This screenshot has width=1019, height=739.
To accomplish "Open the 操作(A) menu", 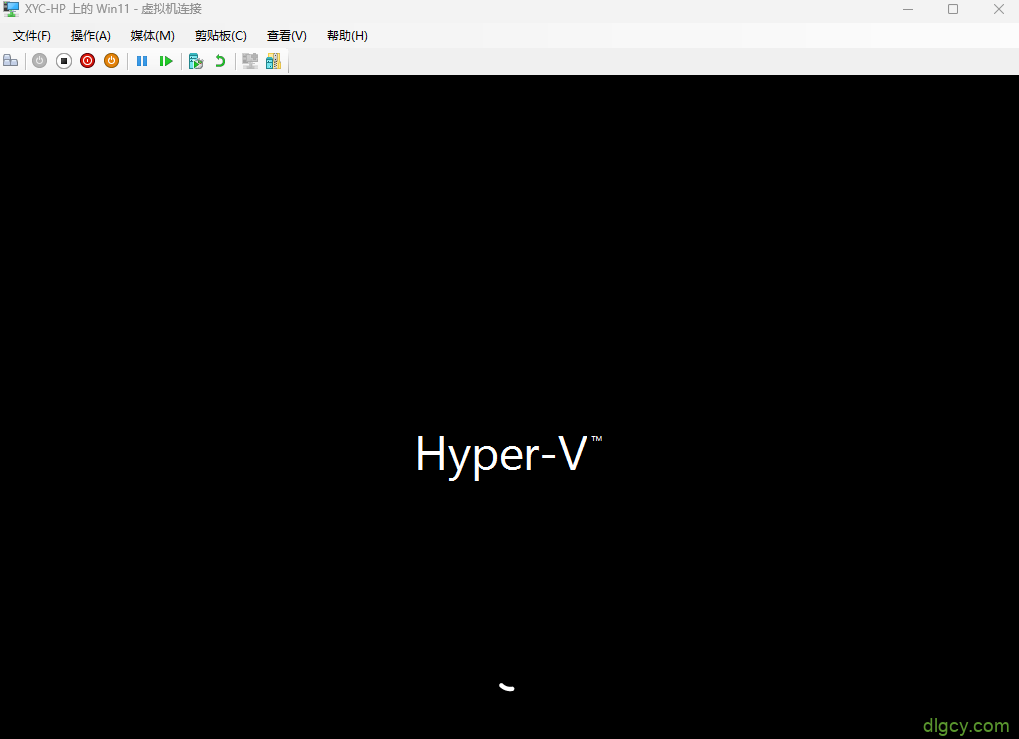I will click(x=90, y=36).
